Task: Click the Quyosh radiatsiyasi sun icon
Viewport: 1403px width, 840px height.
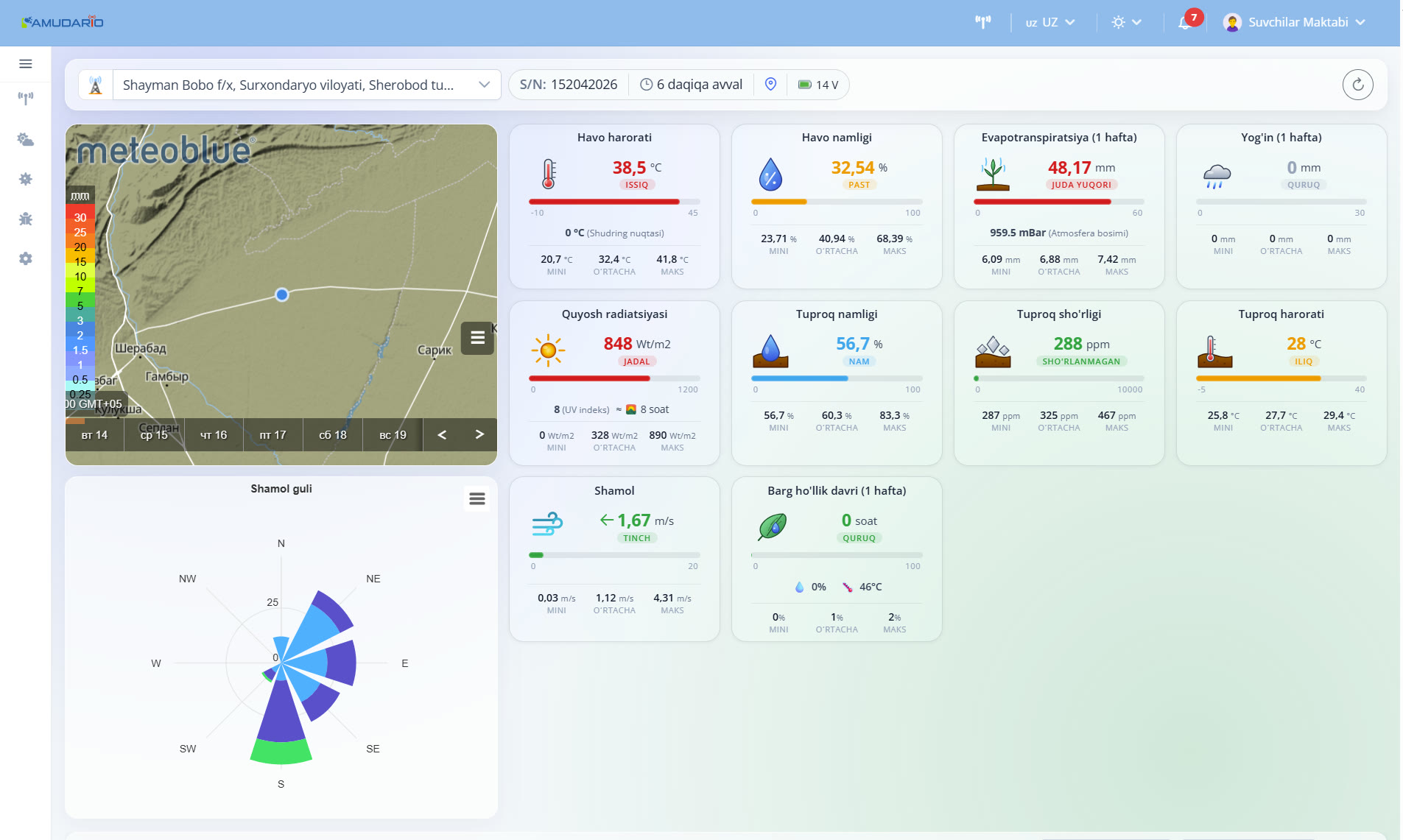Action: click(x=548, y=350)
